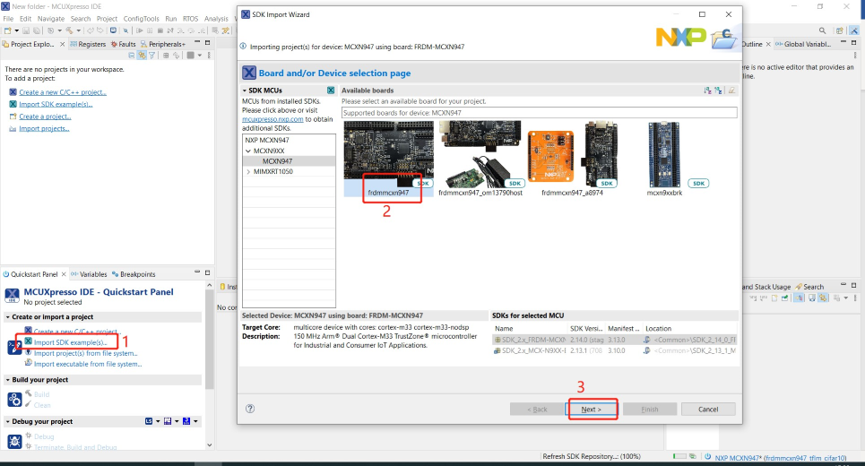Open dropdown arrow beside gray square in Project Explorer
This screenshot has height=466, width=865.
[x=199, y=55]
